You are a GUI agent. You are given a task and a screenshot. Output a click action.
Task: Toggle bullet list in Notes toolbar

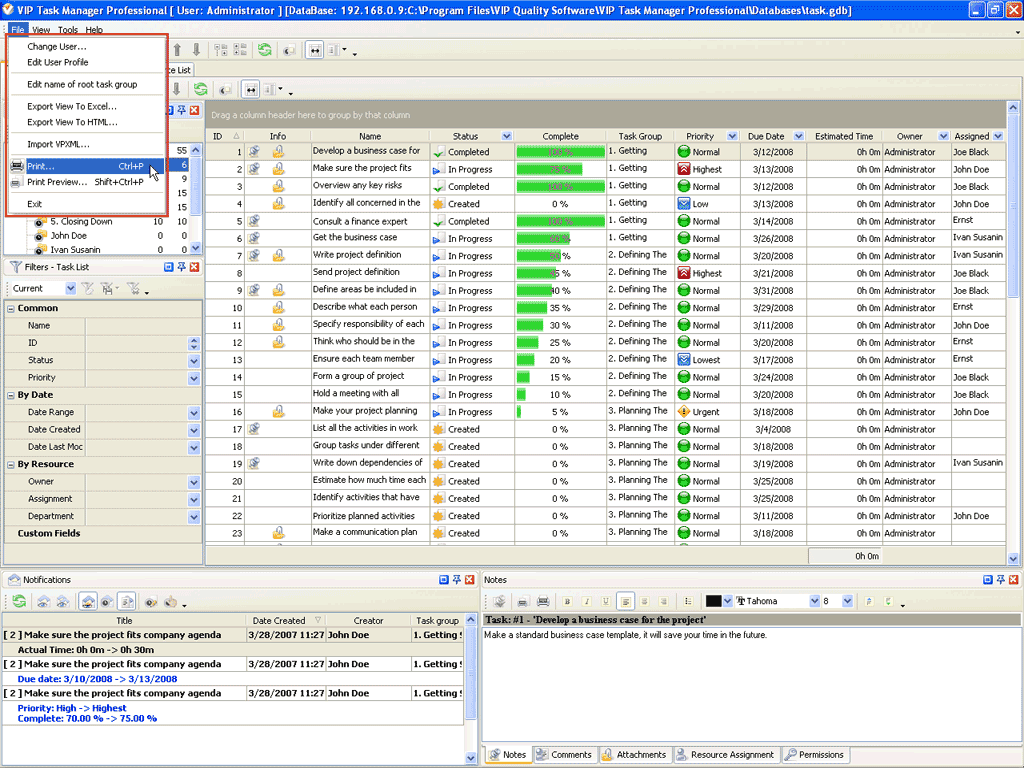688,601
